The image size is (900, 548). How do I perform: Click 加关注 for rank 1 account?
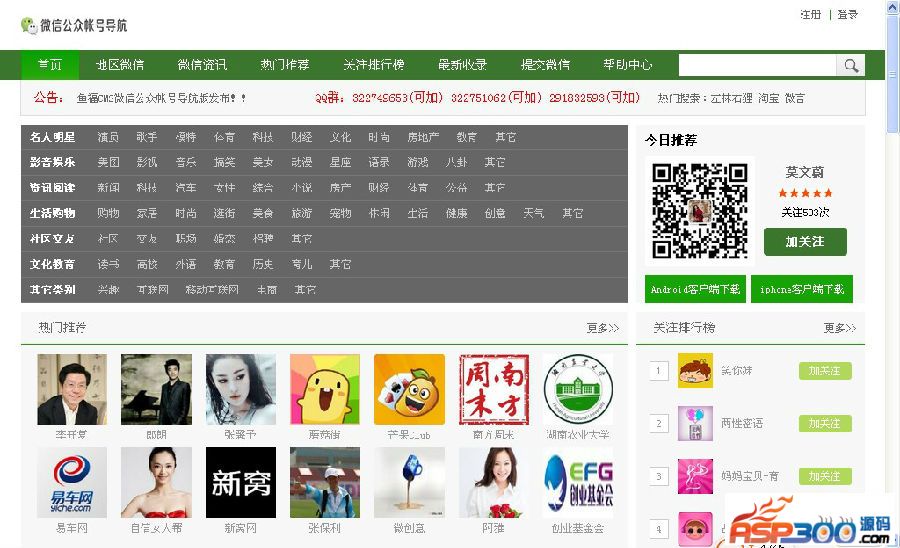click(825, 371)
